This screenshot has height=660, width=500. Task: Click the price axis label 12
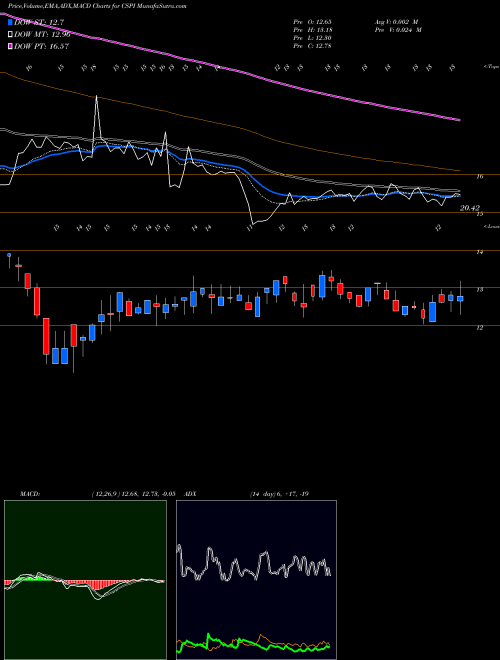point(479,327)
